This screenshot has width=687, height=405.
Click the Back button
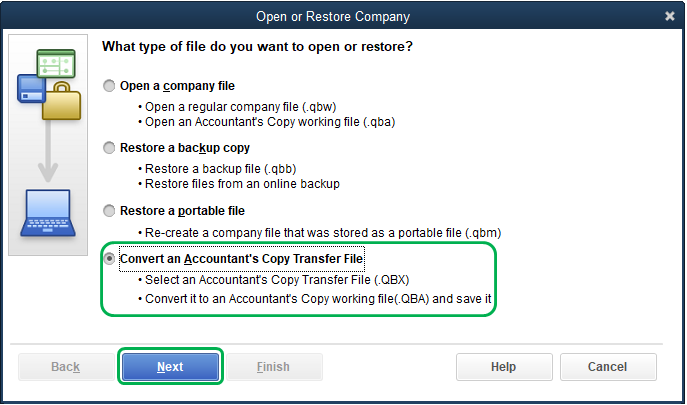pyautogui.click(x=65, y=367)
